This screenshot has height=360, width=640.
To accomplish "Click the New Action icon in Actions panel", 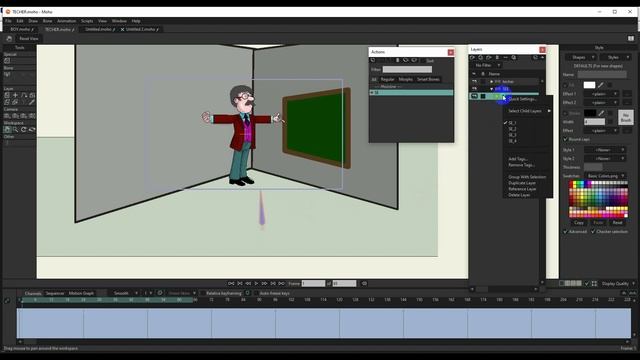I will point(373,60).
